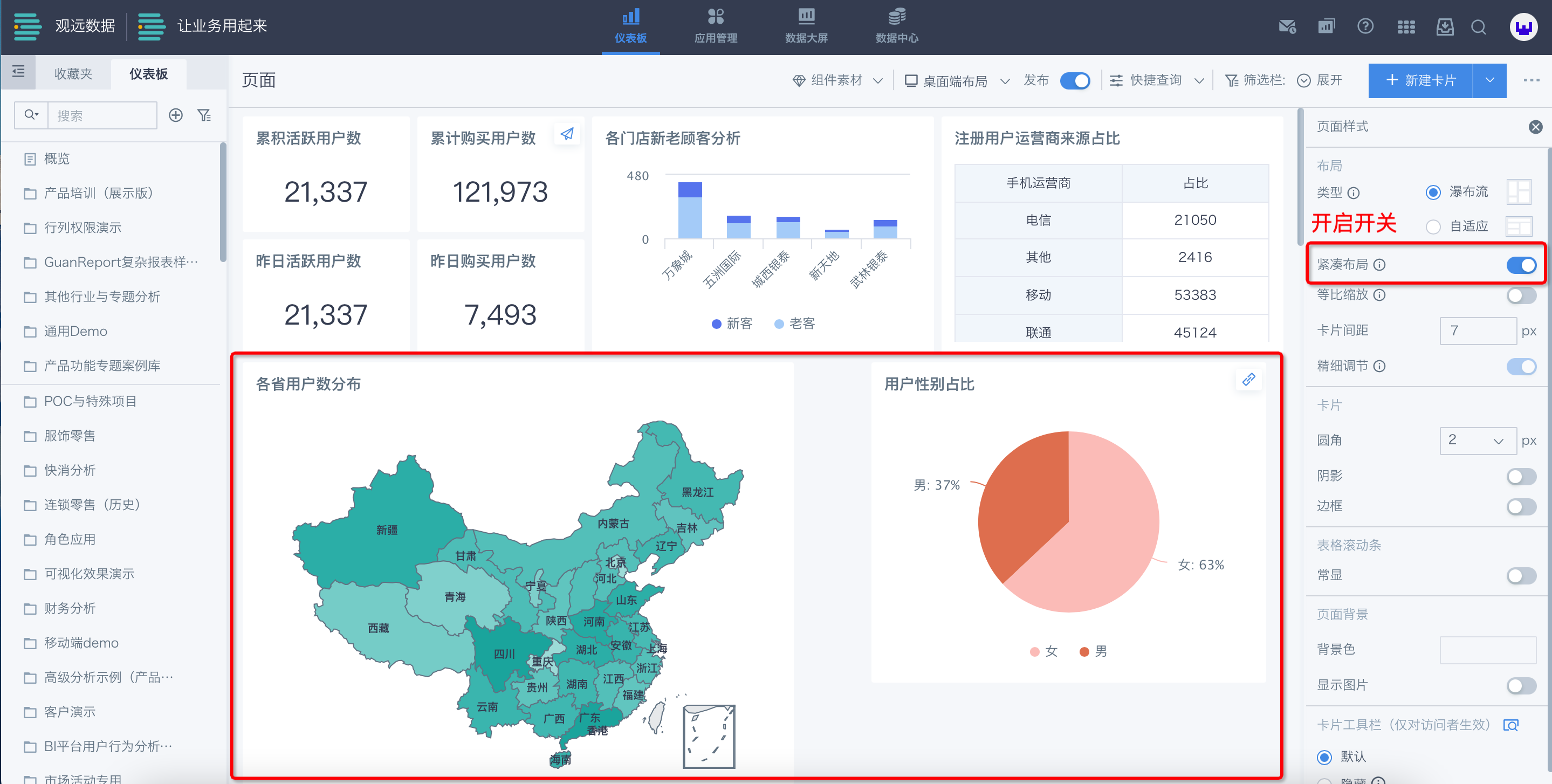Open the apps grid icon
Screen dimensions: 1552x784
tap(1406, 26)
